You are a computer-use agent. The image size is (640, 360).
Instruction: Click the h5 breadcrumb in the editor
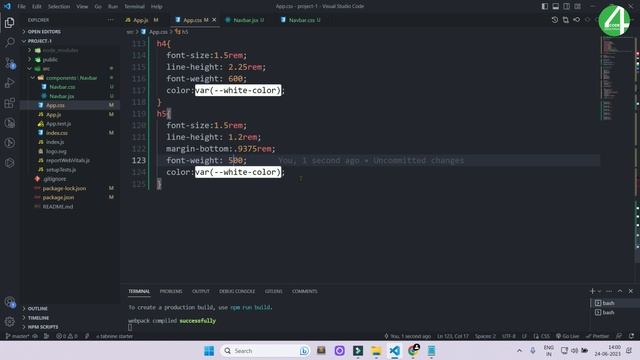pyautogui.click(x=182, y=31)
